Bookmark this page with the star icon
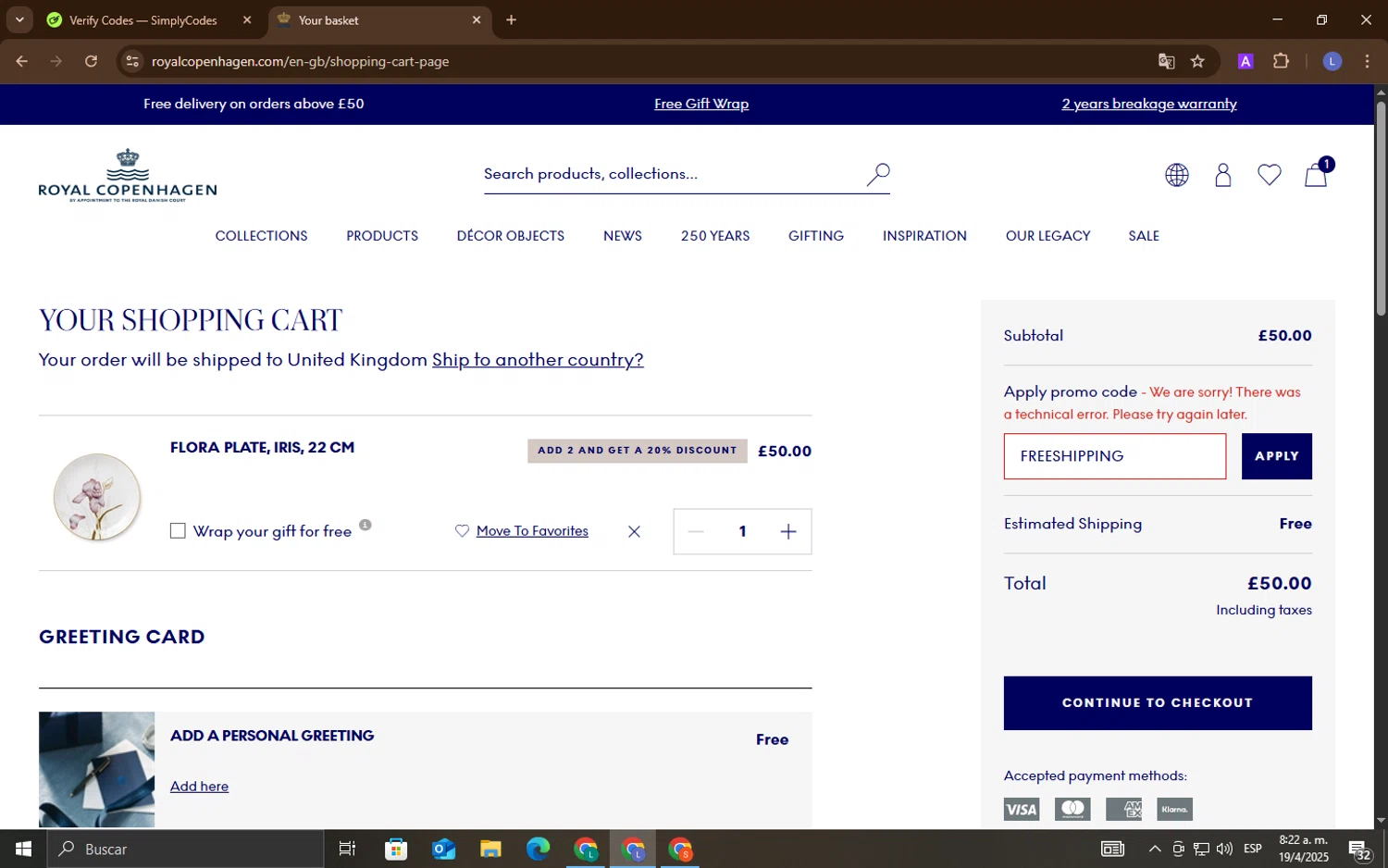The width and height of the screenshot is (1388, 868). 1197,61
